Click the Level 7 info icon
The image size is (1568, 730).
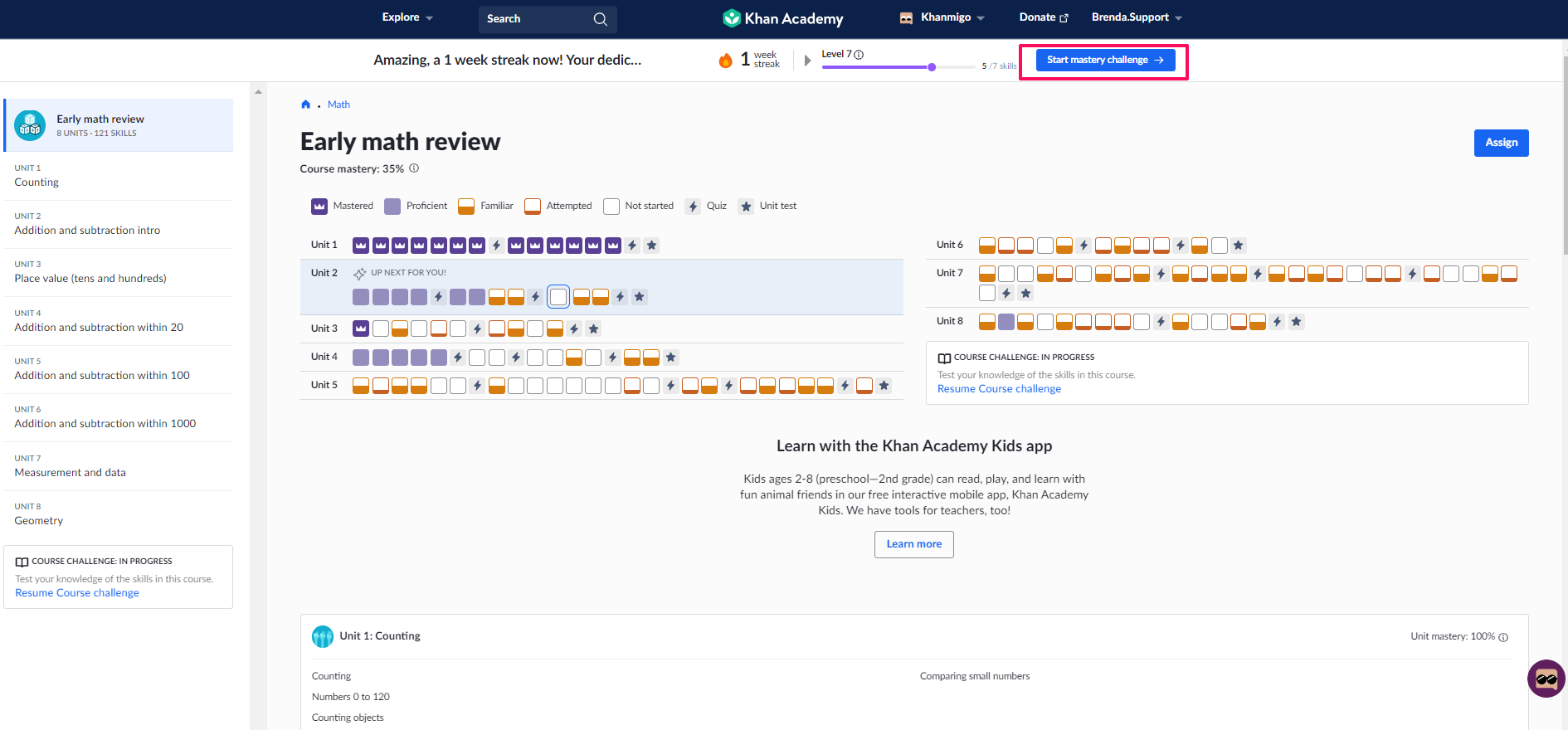point(859,55)
